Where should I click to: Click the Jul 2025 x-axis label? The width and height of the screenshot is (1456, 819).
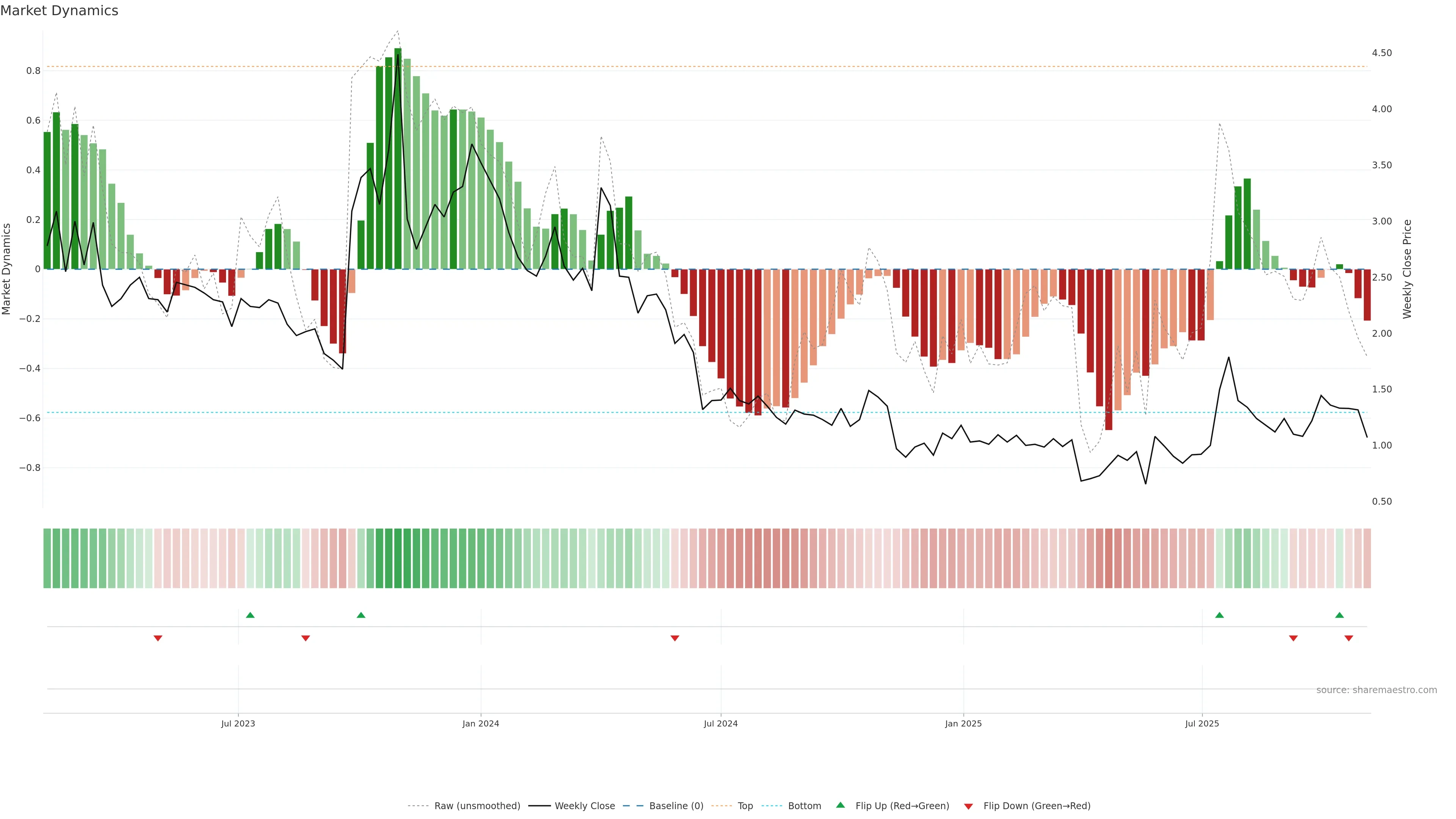tap(1202, 723)
